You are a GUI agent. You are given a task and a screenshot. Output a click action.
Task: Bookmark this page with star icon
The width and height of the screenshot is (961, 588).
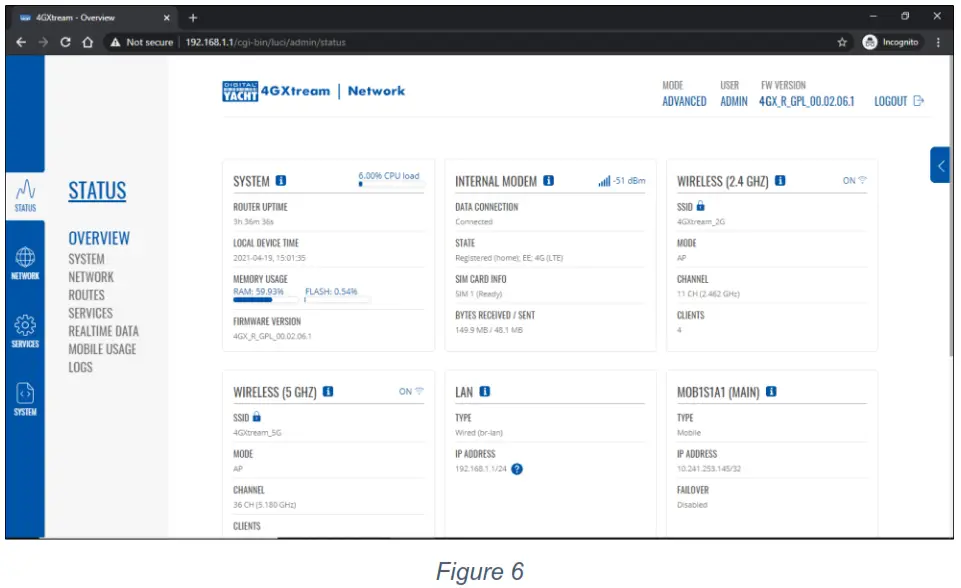point(842,42)
